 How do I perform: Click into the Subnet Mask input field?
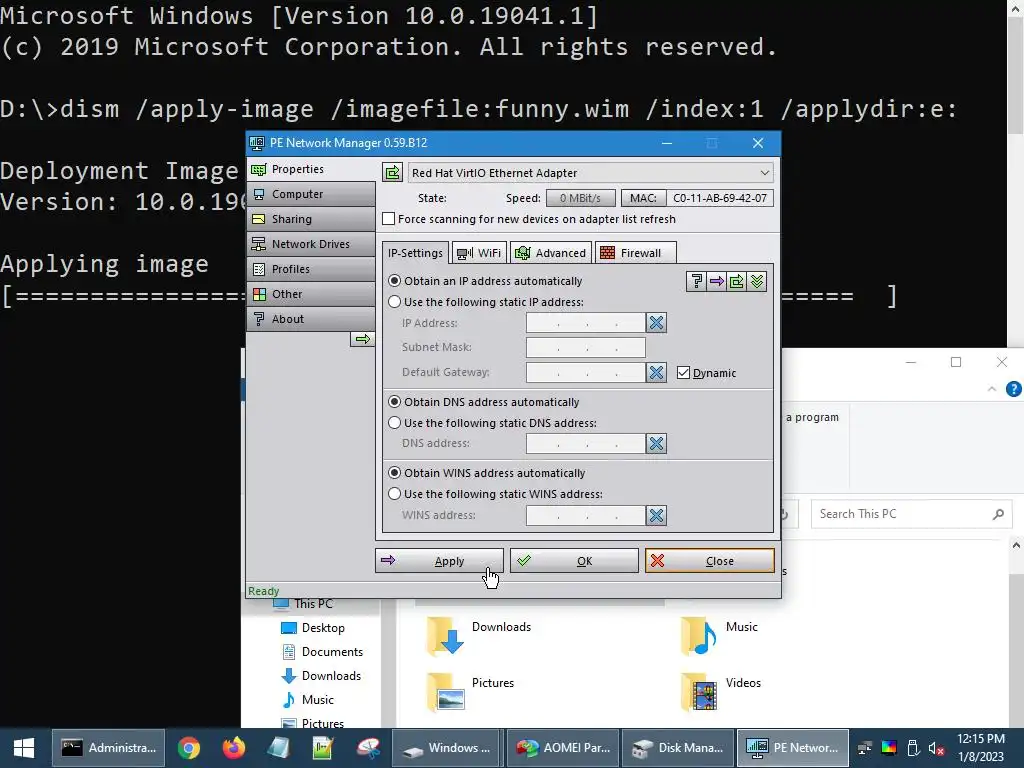pyautogui.click(x=586, y=347)
